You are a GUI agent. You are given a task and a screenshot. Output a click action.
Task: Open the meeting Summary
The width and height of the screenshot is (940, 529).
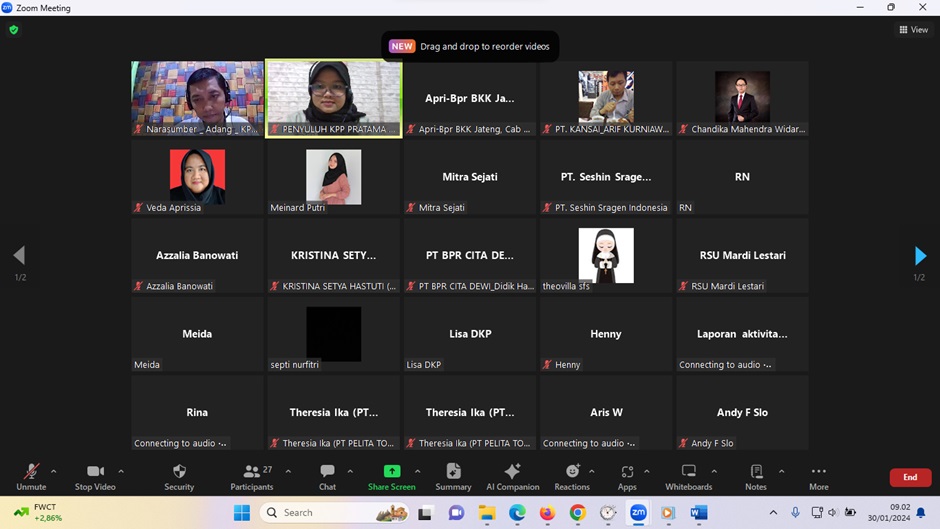[x=453, y=476]
